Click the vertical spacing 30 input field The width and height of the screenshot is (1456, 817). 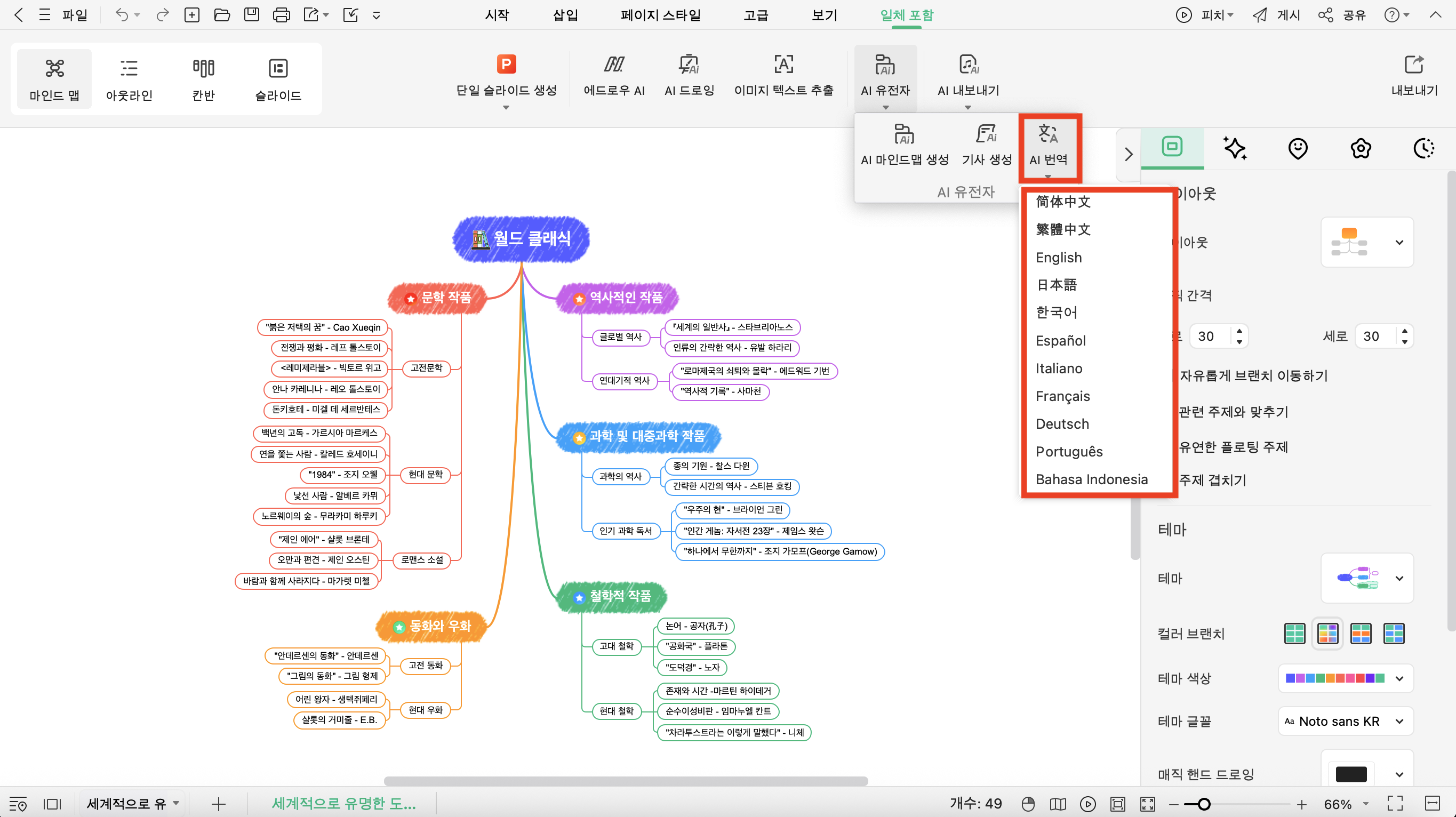1377,336
